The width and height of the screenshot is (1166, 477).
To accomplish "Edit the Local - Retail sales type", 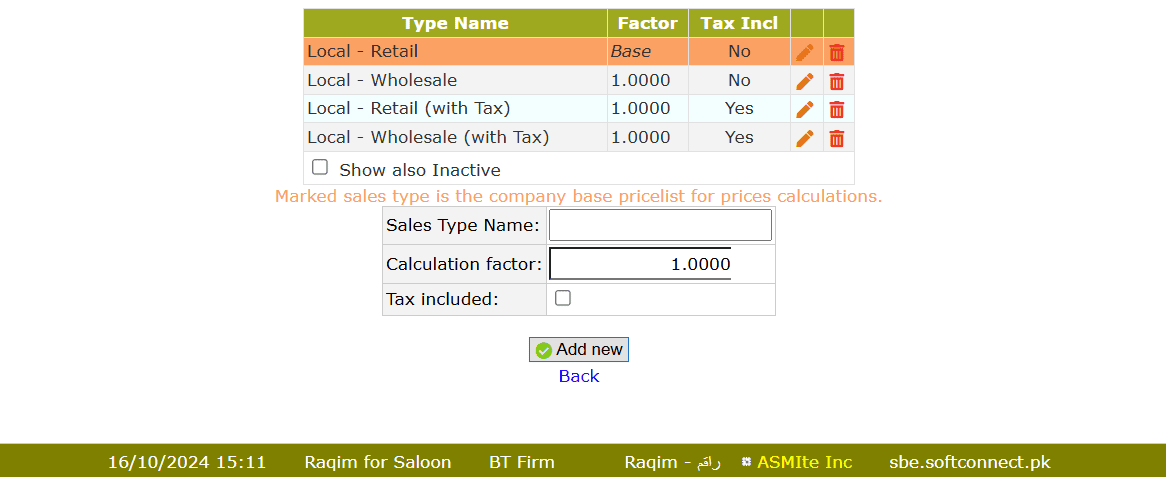I will click(805, 52).
